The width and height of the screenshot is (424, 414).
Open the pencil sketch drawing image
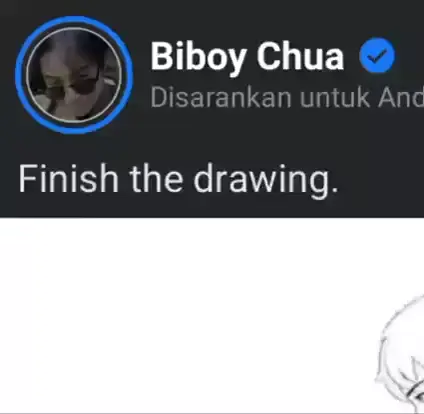tap(399, 353)
